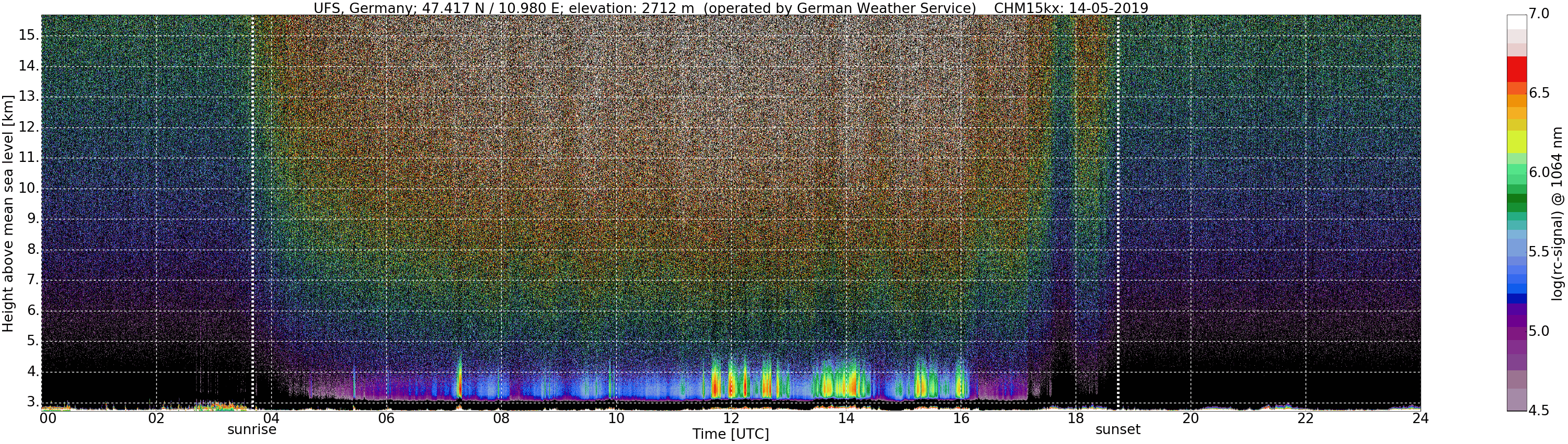Click the '3.' height tick label
The image size is (1568, 444).
32,402
